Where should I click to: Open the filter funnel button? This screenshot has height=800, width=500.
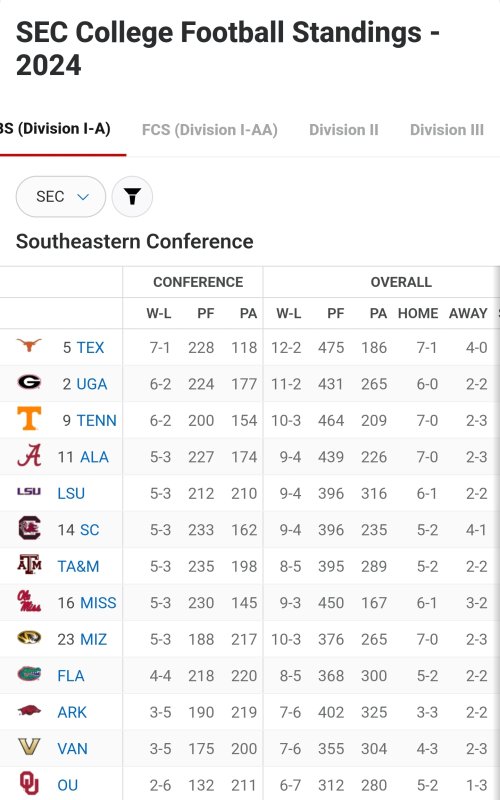pyautogui.click(x=132, y=196)
